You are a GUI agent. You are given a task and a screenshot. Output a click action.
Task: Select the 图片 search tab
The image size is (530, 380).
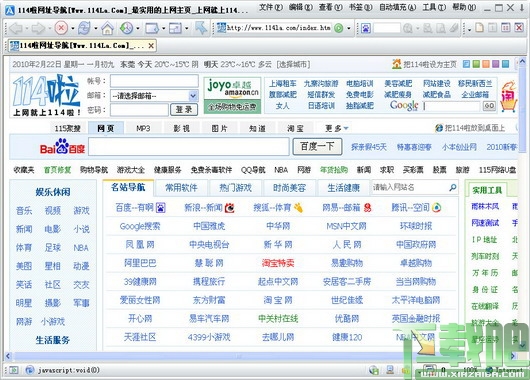tap(219, 128)
